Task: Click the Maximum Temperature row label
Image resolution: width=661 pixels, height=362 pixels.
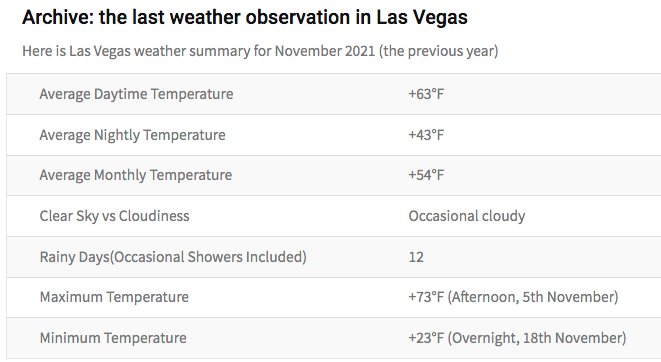Action: (114, 297)
